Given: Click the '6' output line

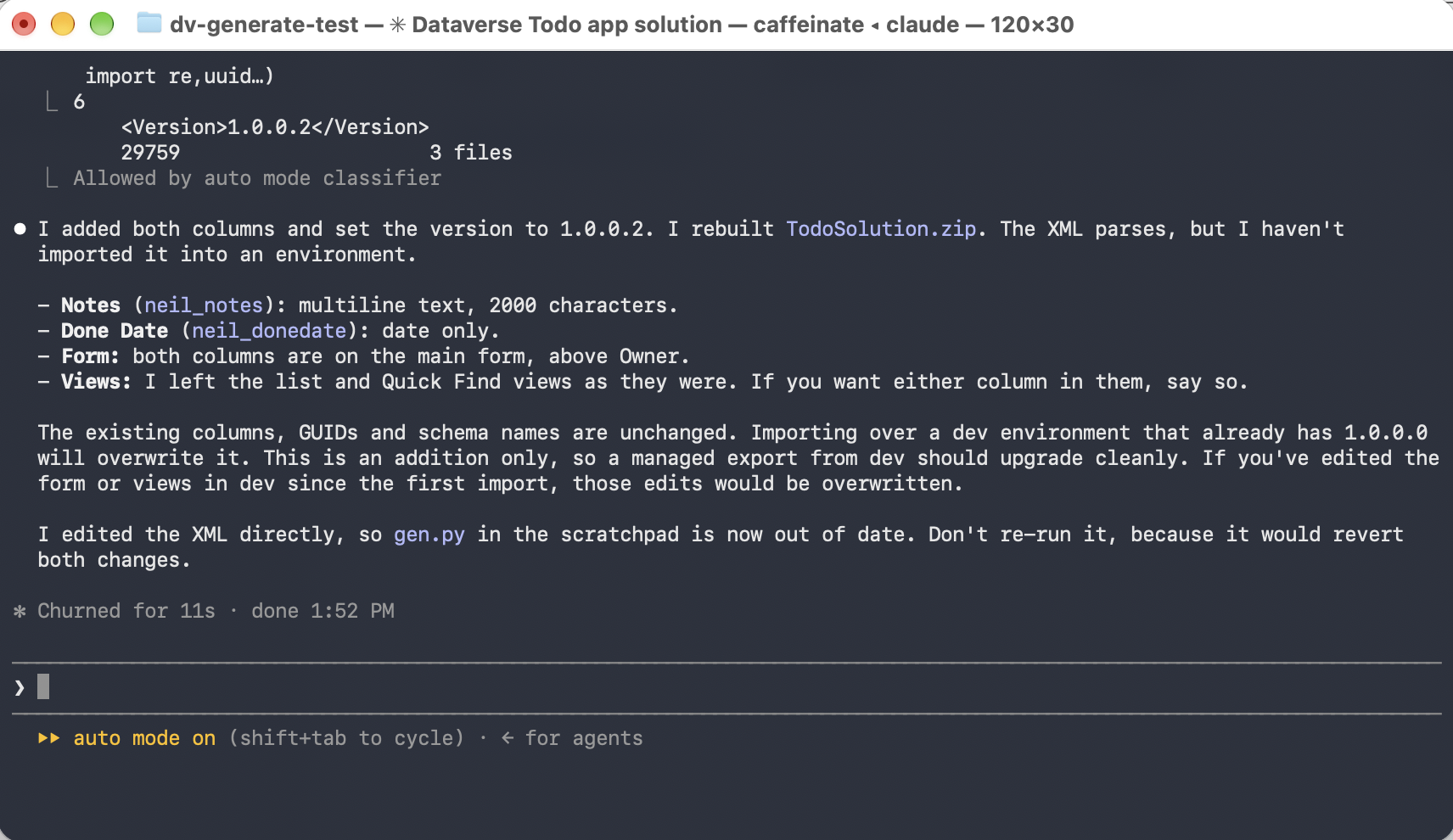Looking at the screenshot, I should pos(79,102).
